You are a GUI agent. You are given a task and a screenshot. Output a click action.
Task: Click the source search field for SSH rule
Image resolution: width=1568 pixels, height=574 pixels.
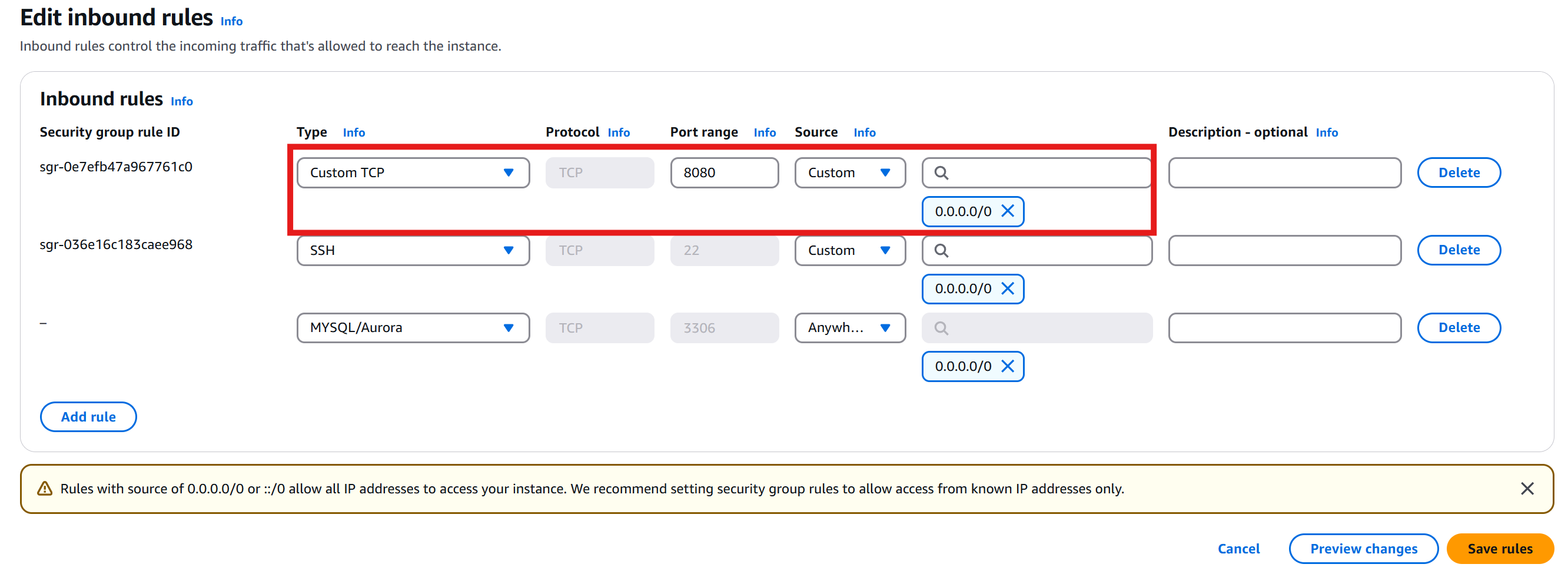point(1037,250)
